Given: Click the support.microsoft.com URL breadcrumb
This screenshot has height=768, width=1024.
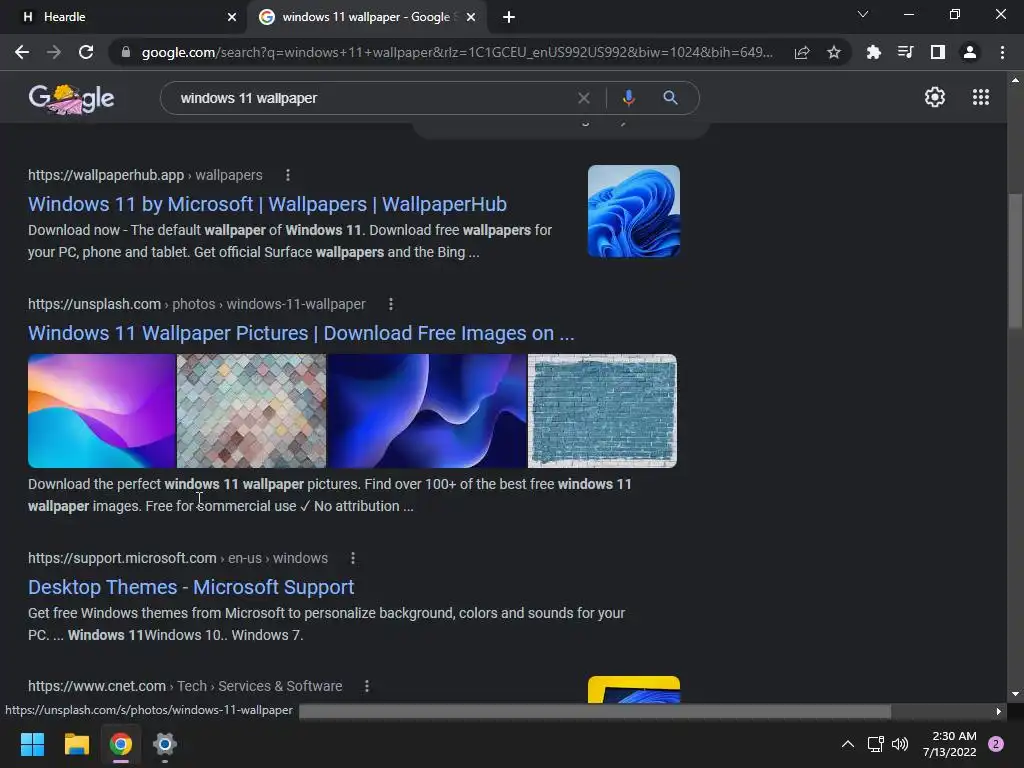Looking at the screenshot, I should click(178, 558).
